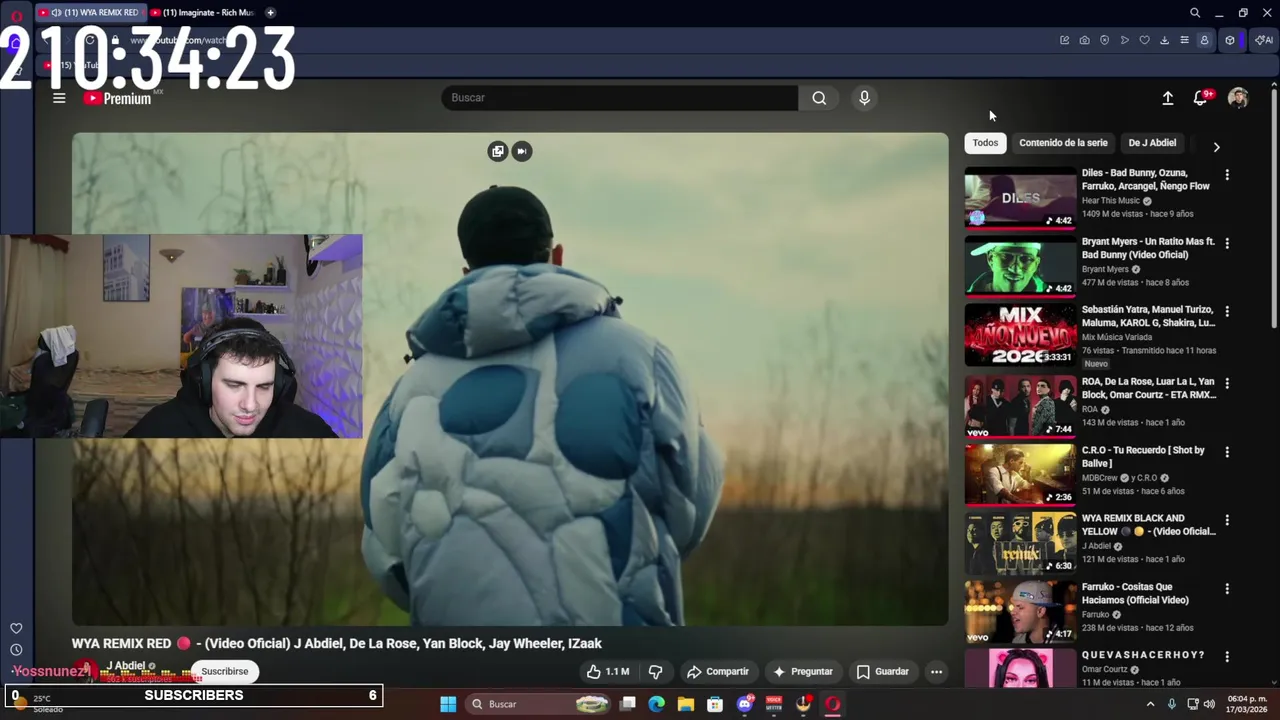This screenshot has height=720, width=1280.
Task: Open options menu for Diles video
Action: [1227, 175]
